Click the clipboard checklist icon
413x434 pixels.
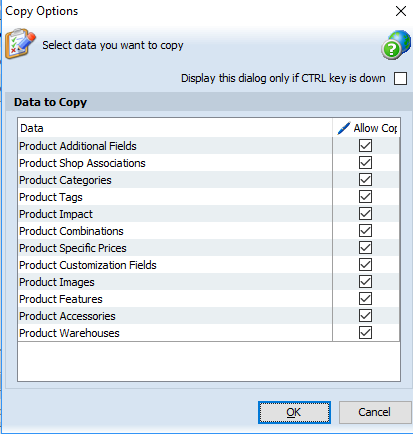(x=20, y=44)
